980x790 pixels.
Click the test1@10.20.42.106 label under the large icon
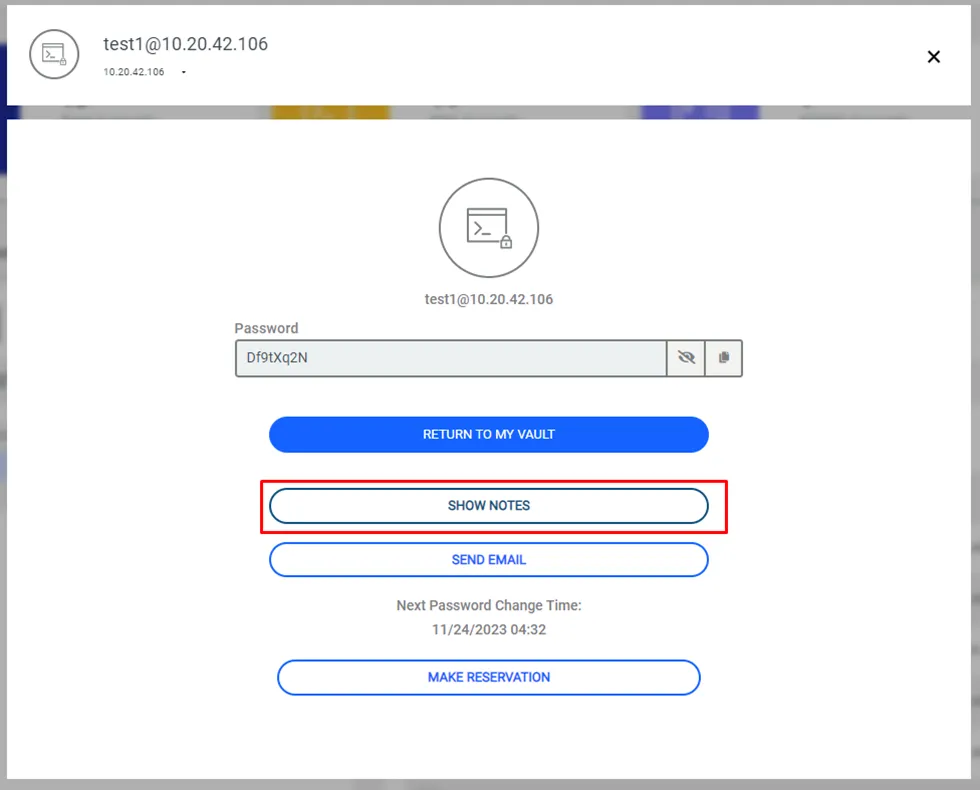[x=489, y=299]
